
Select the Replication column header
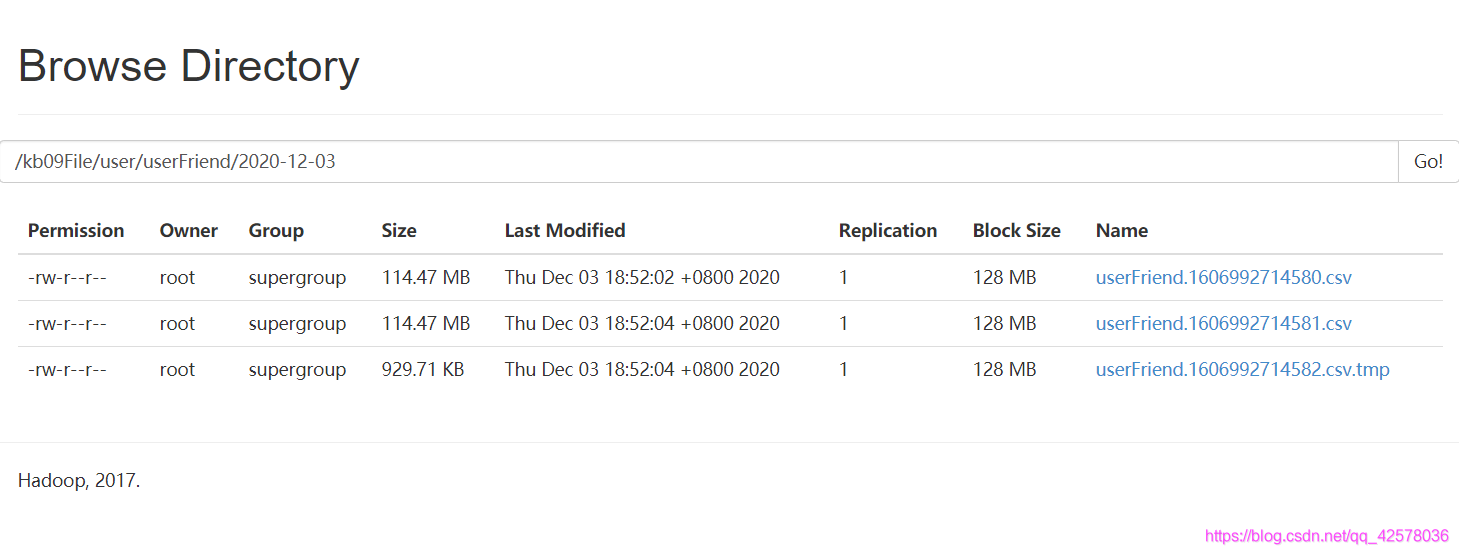coord(887,230)
